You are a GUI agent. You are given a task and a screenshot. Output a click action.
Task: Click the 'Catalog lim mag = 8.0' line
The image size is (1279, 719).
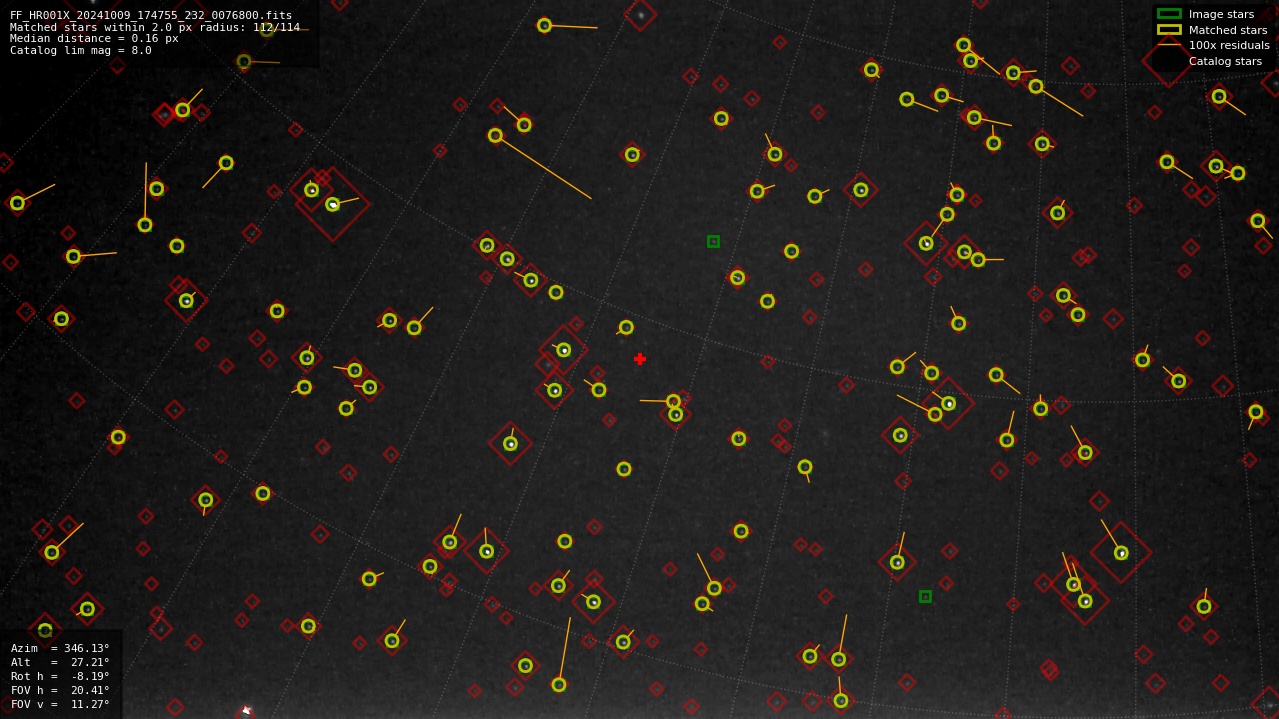click(x=81, y=50)
